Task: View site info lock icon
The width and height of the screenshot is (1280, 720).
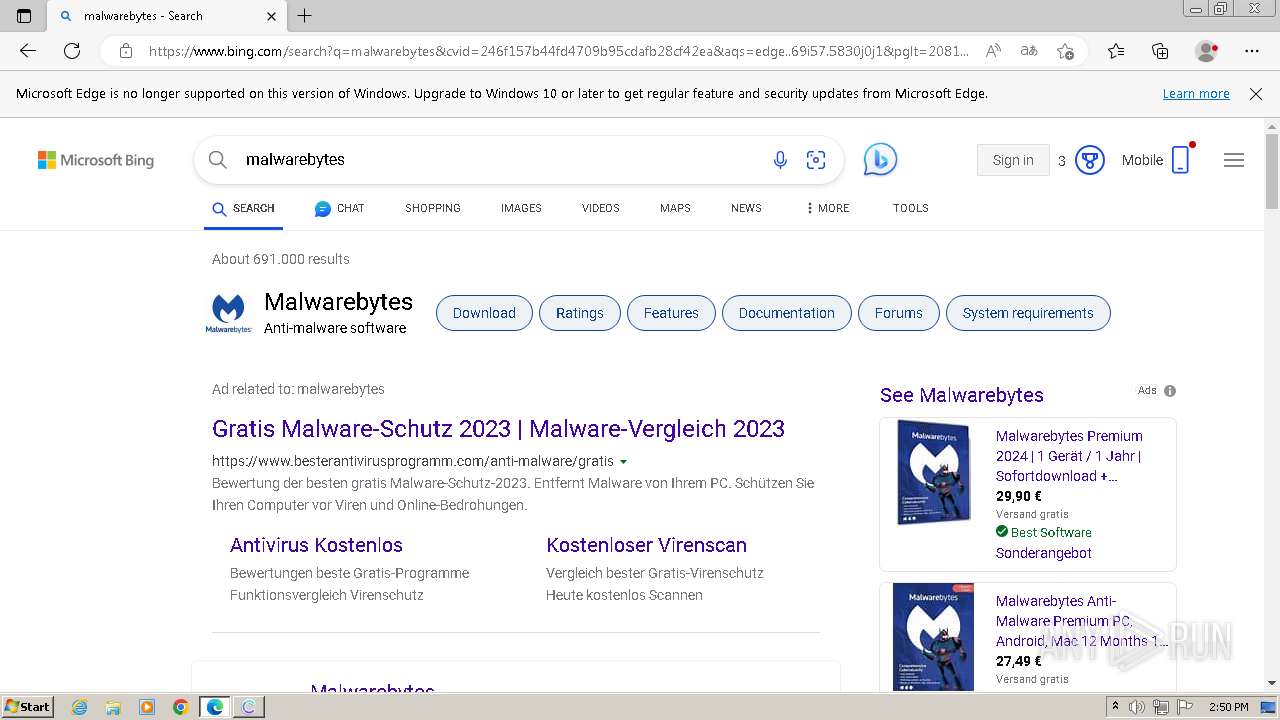Action: (x=126, y=51)
